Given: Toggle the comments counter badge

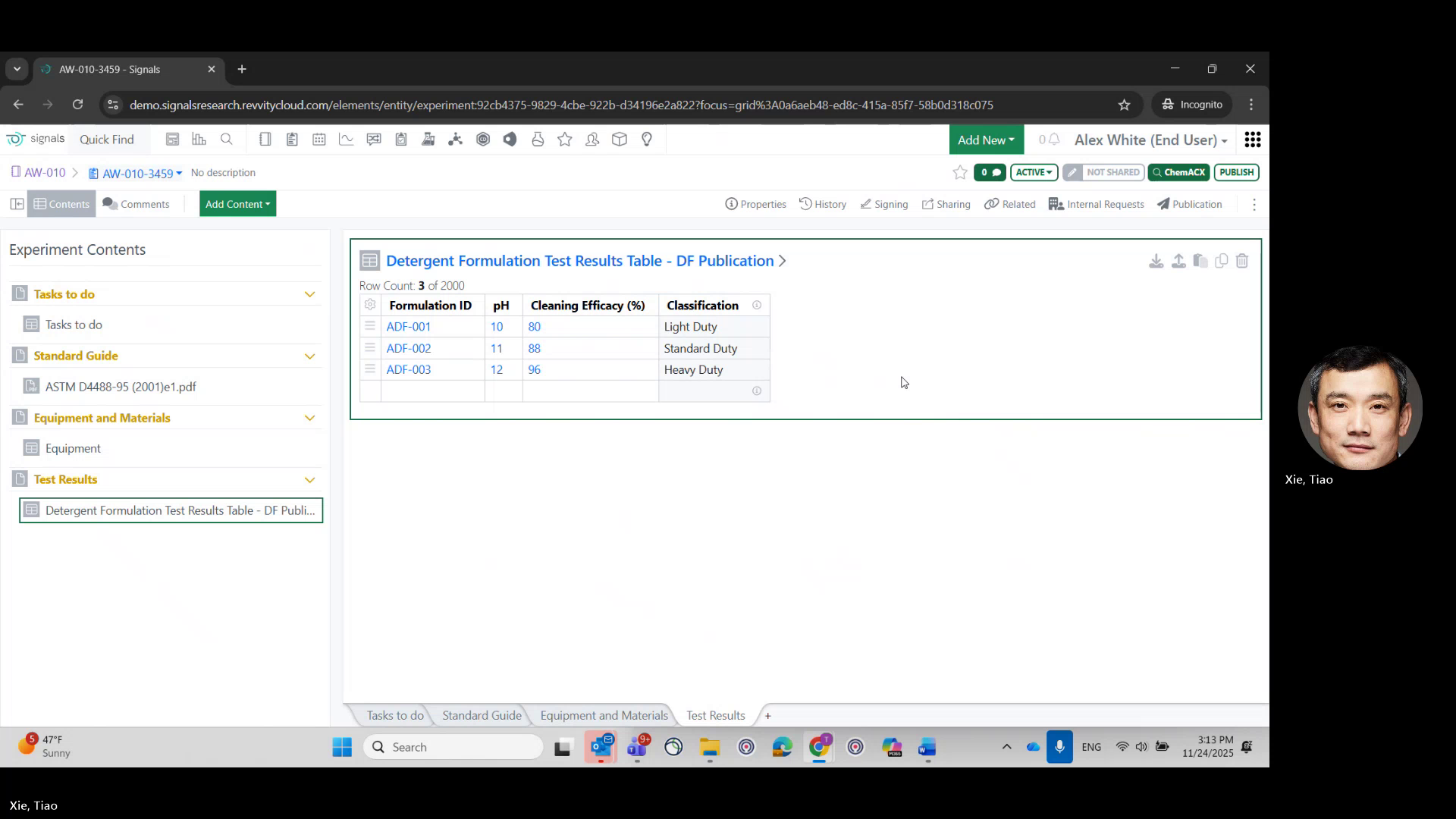Looking at the screenshot, I should pyautogui.click(x=990, y=172).
